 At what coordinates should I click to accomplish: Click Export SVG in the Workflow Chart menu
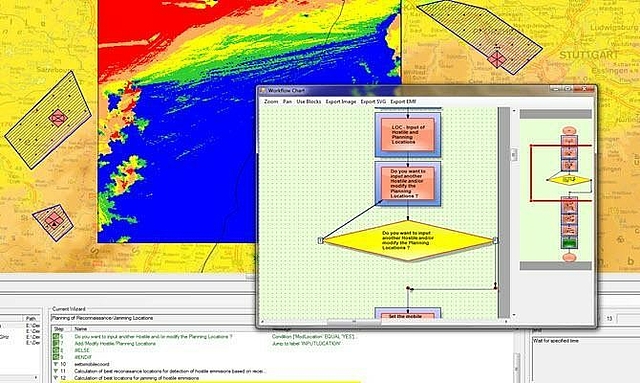[x=373, y=101]
